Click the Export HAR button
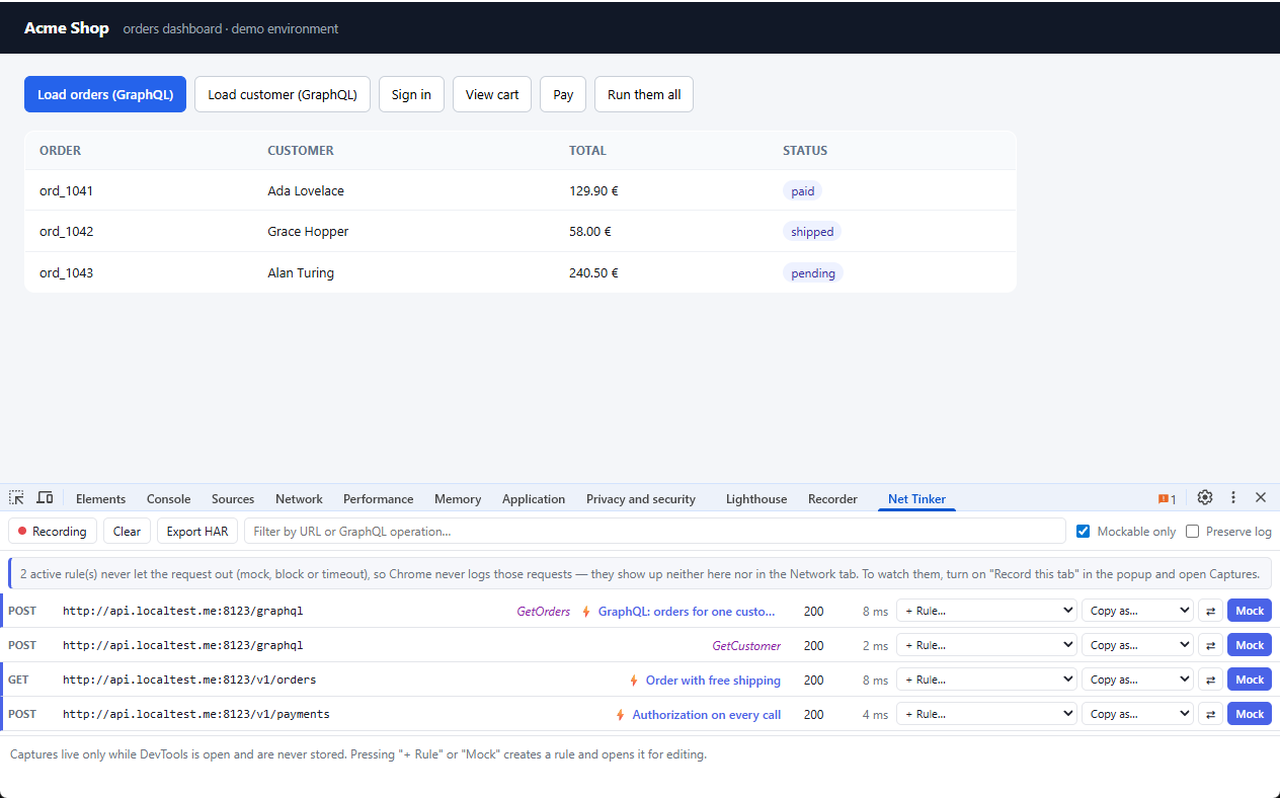 (197, 531)
